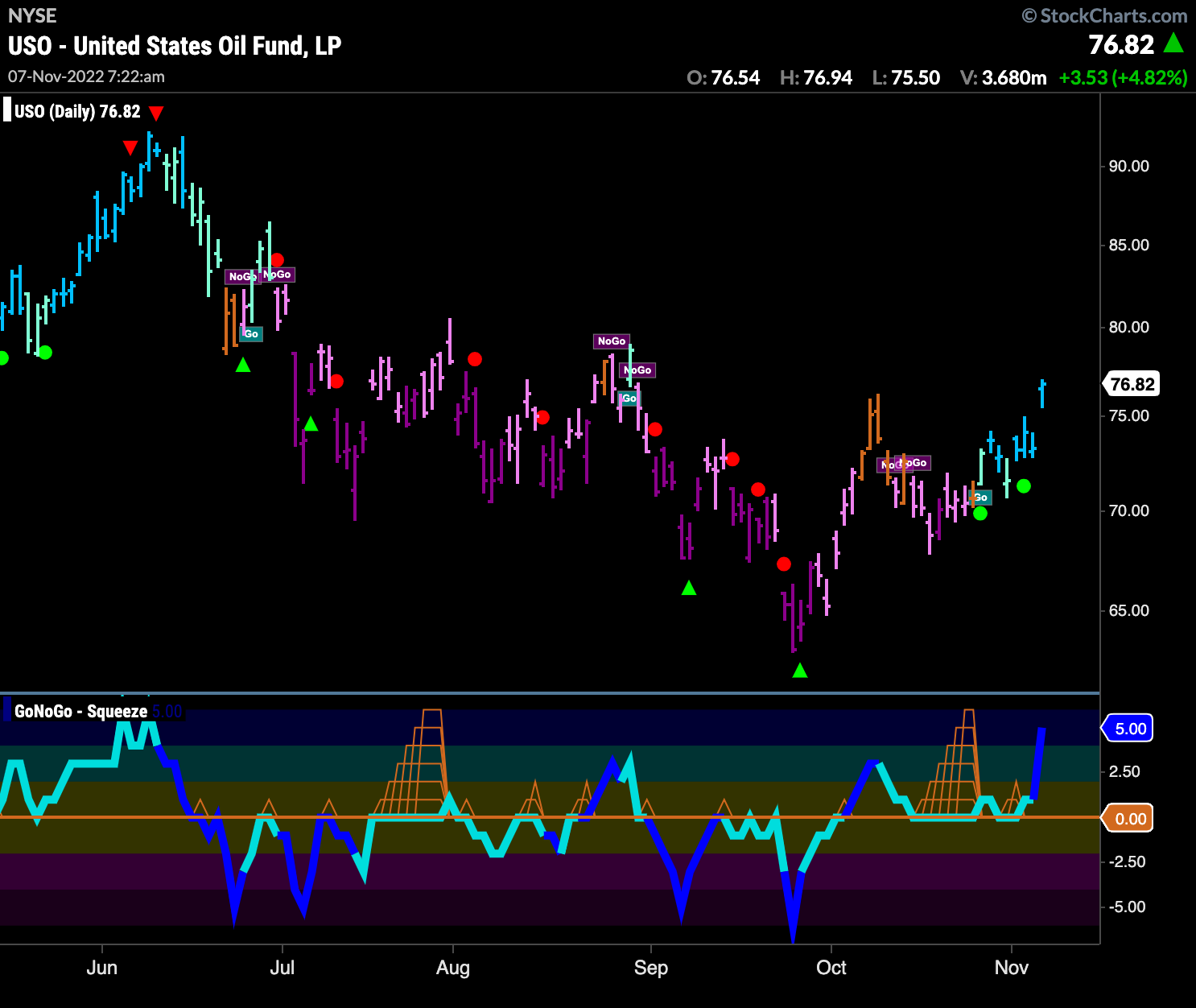Select the NoGo label beside the late June red circle
This screenshot has height=1008, width=1196.
[x=277, y=275]
